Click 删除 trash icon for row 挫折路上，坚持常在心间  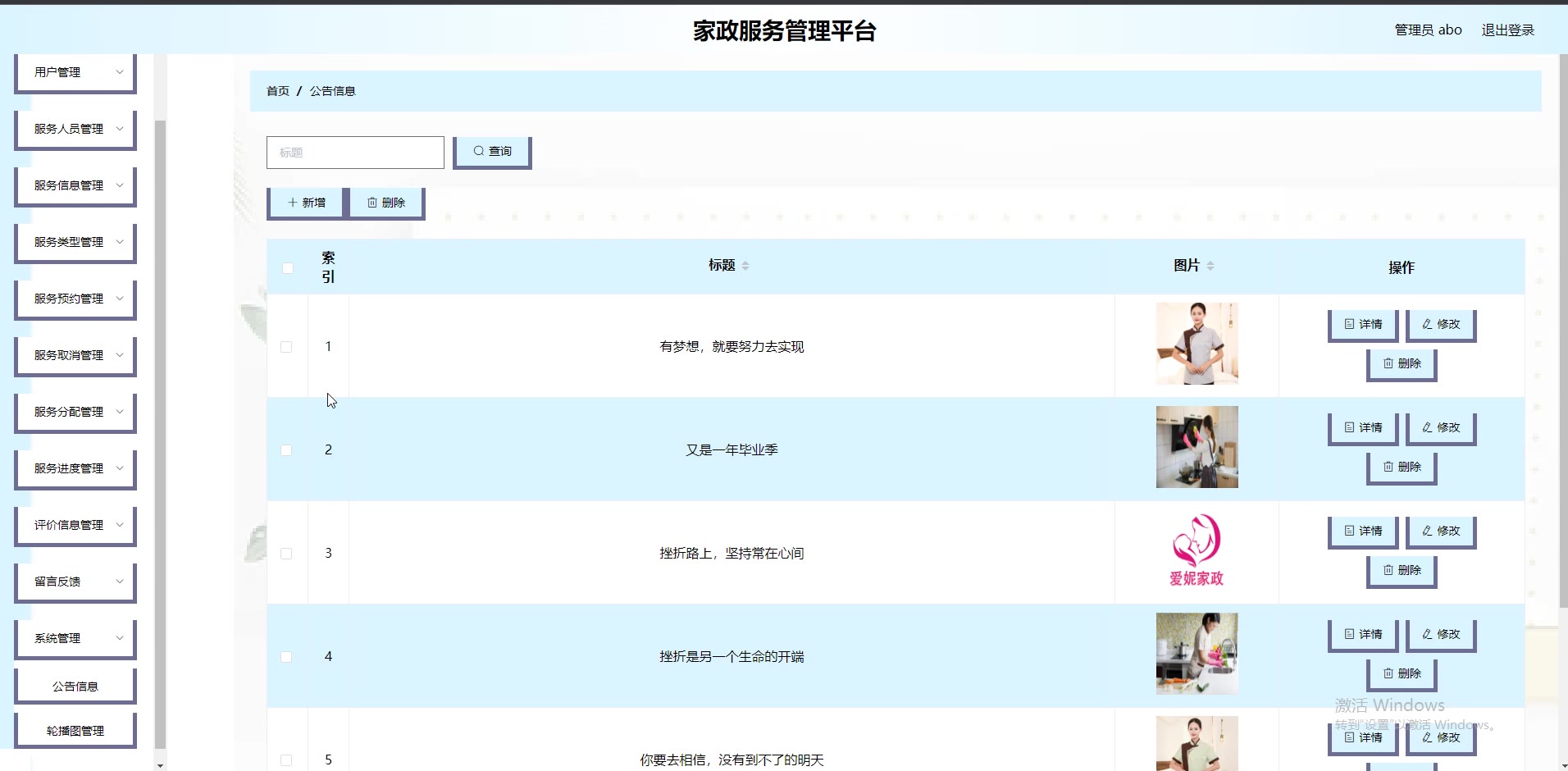[x=1388, y=570]
